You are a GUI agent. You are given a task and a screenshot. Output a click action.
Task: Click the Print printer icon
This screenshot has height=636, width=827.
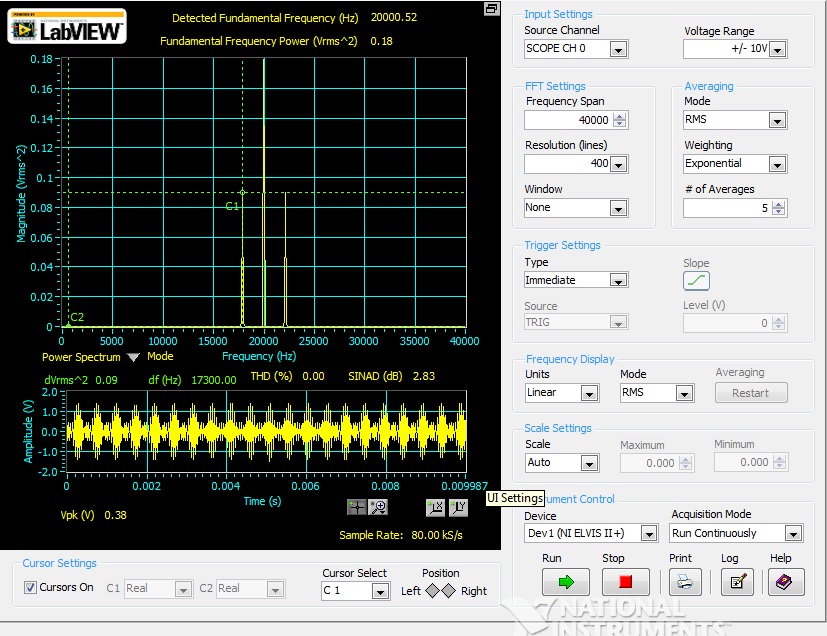click(685, 582)
